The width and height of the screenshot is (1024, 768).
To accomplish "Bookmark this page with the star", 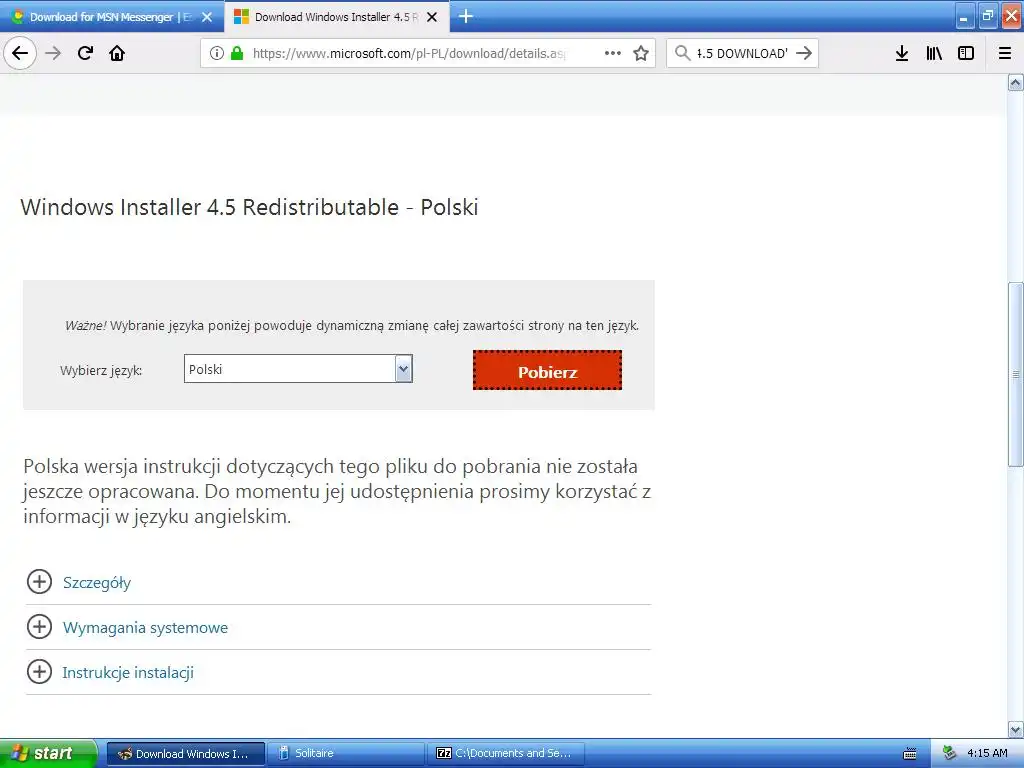I will point(641,53).
